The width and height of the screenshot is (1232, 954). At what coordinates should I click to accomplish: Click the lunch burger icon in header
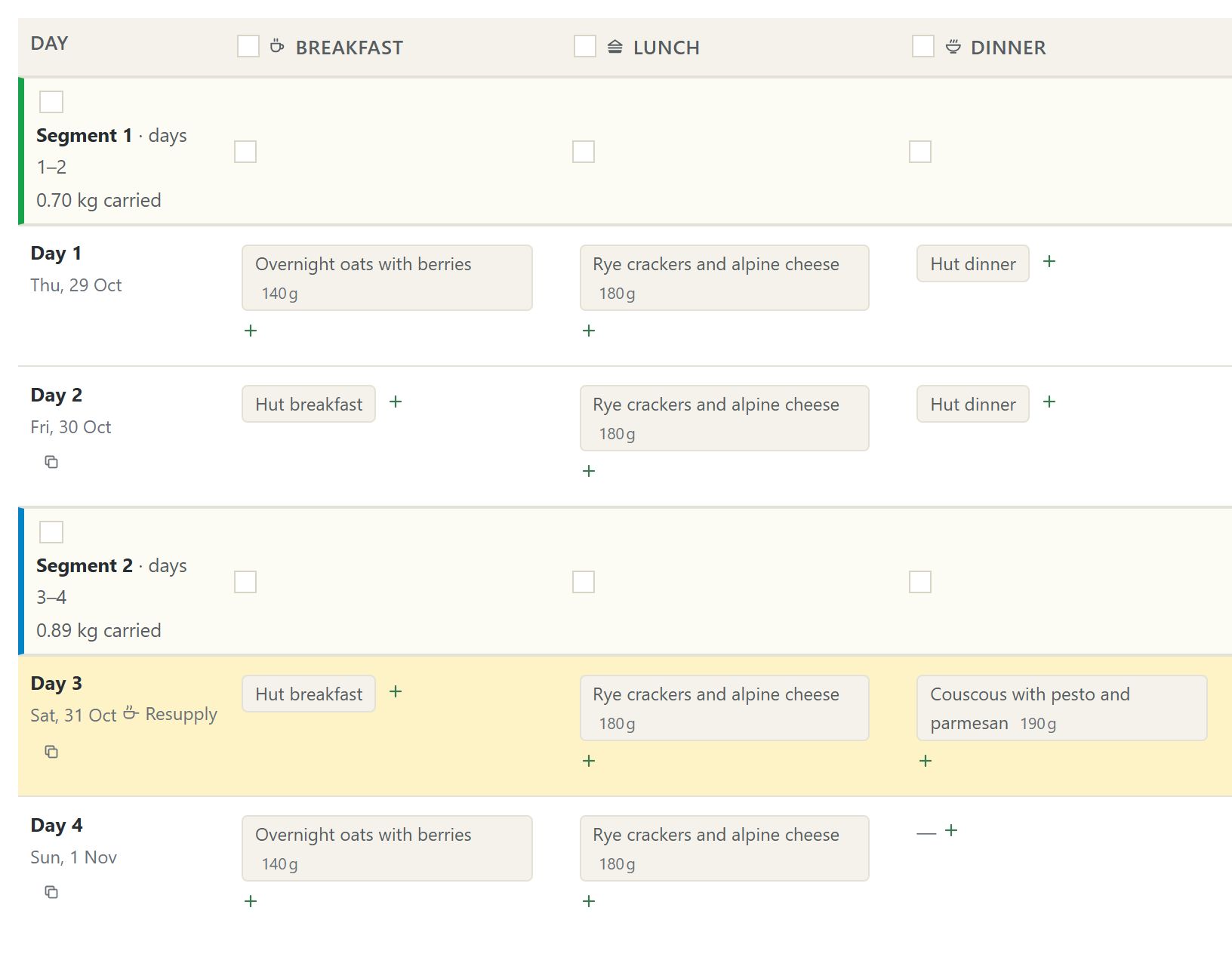tap(615, 47)
